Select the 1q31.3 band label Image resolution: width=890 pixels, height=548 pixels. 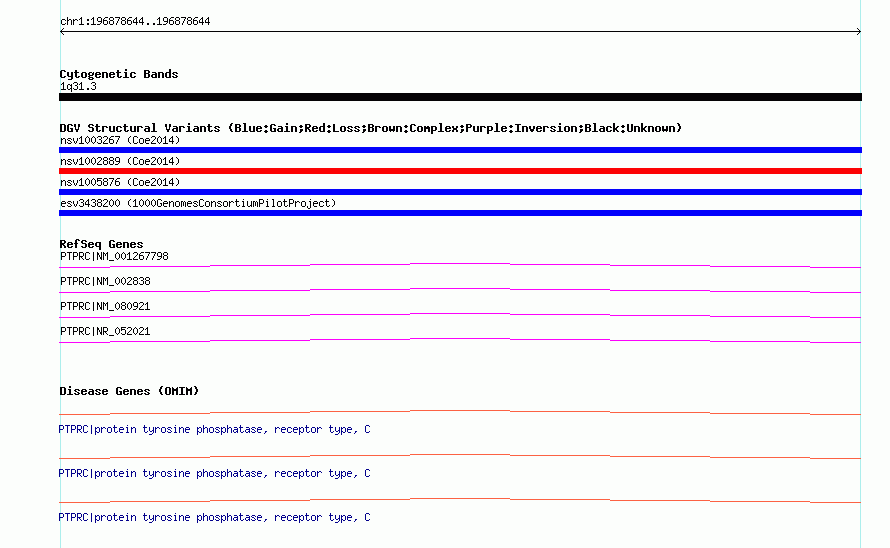pyautogui.click(x=78, y=86)
